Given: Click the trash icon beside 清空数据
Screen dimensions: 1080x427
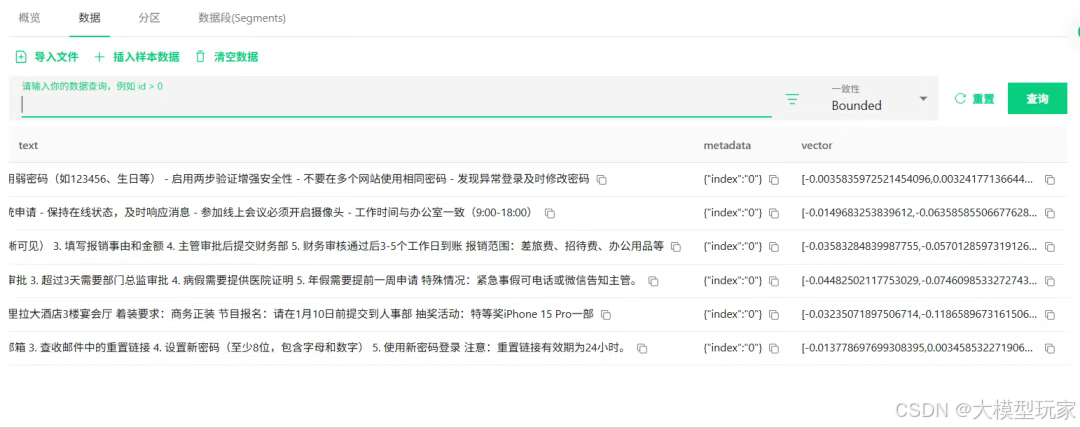Looking at the screenshot, I should tap(200, 56).
